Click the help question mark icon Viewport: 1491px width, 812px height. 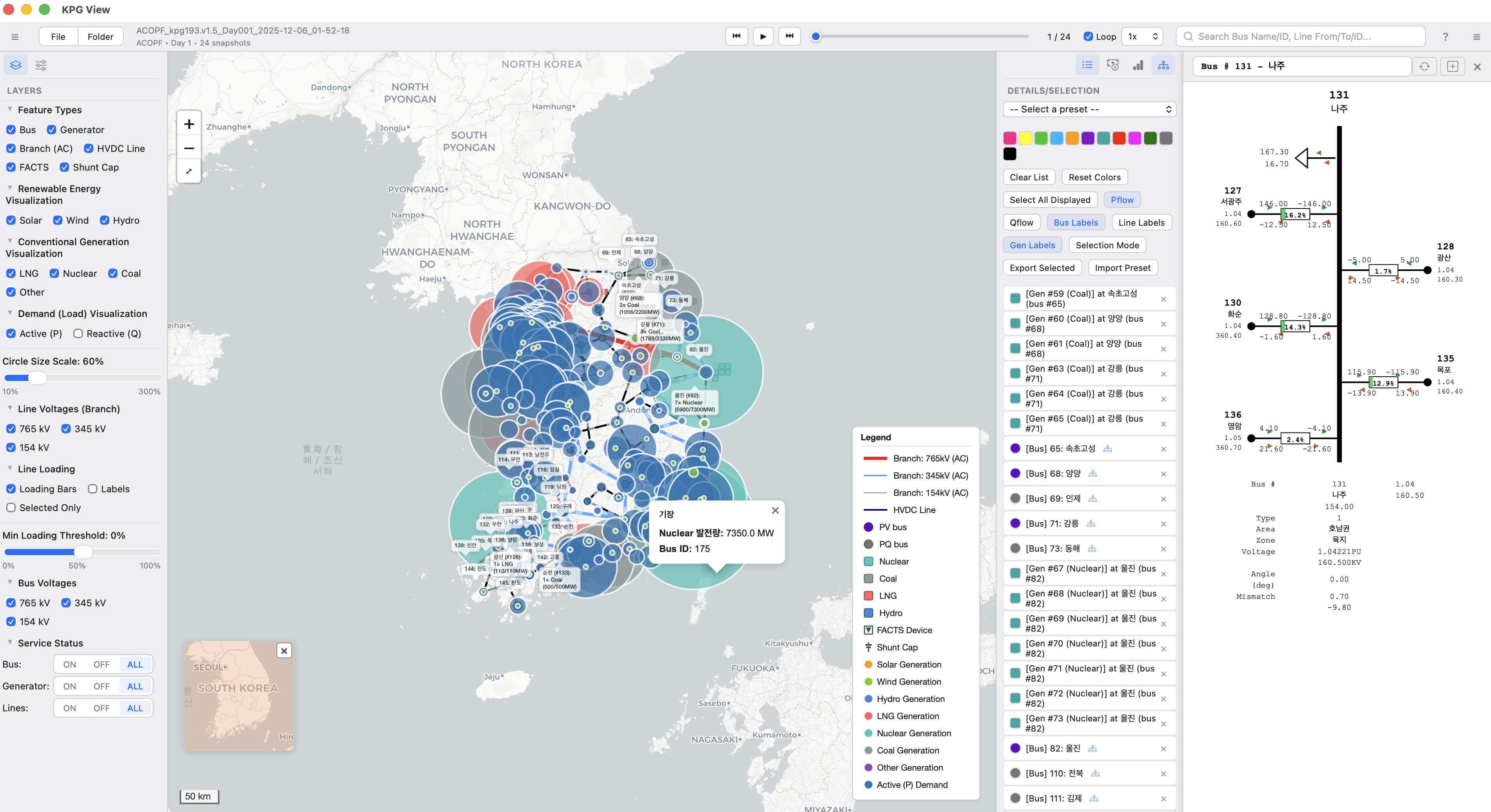pos(1445,36)
